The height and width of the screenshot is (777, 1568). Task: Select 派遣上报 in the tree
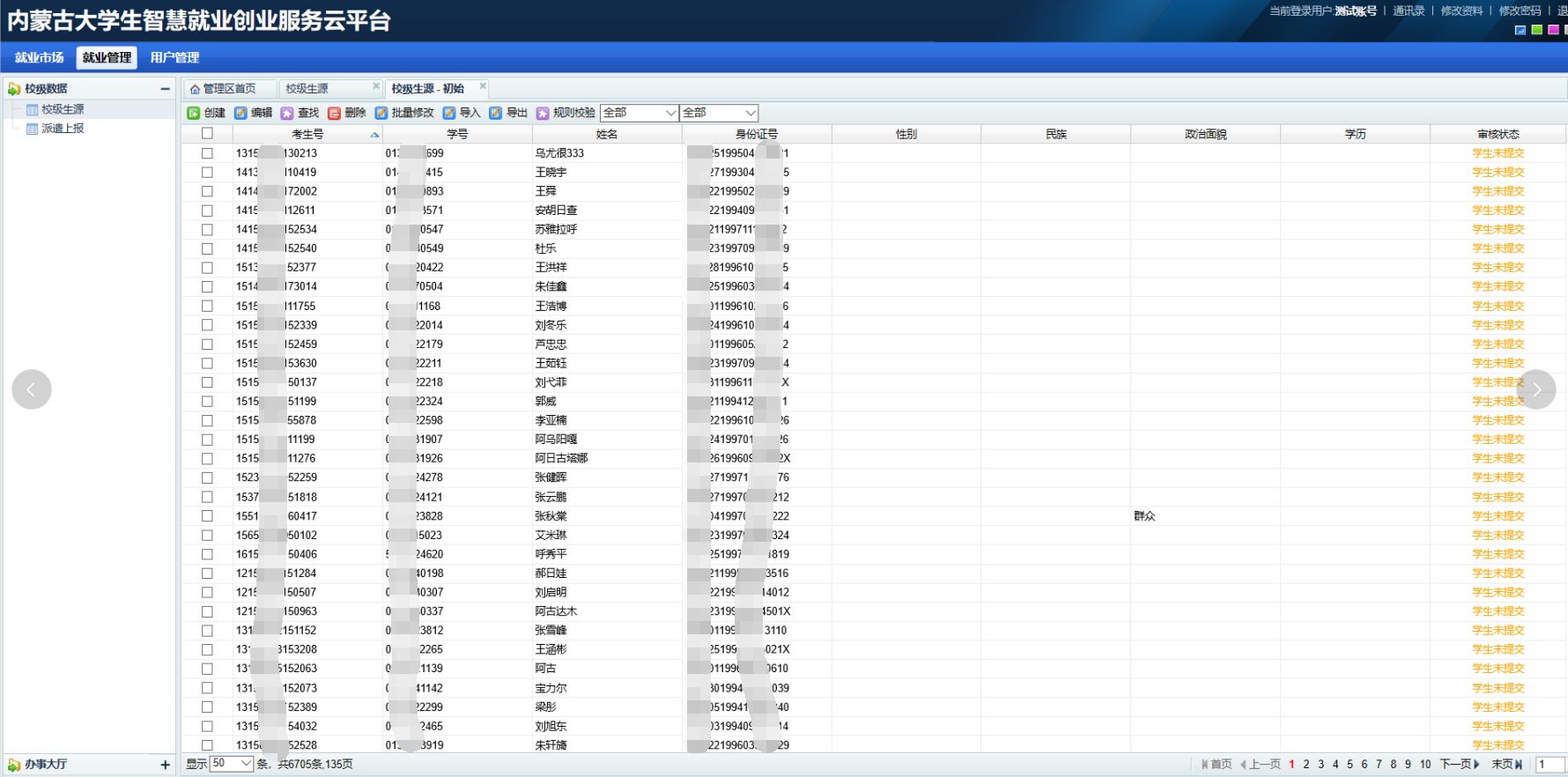coord(63,129)
